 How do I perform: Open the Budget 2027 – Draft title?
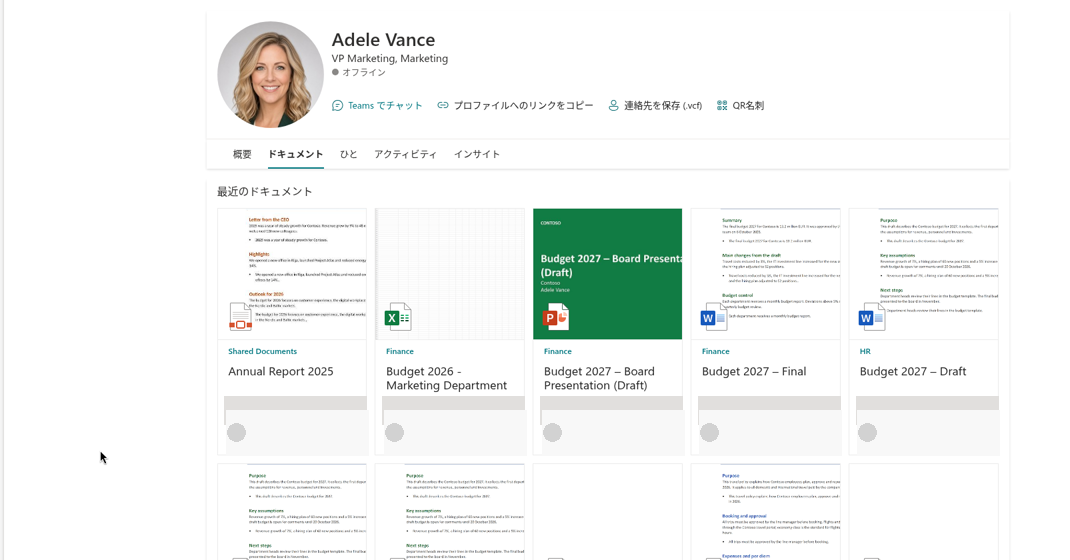coord(912,372)
